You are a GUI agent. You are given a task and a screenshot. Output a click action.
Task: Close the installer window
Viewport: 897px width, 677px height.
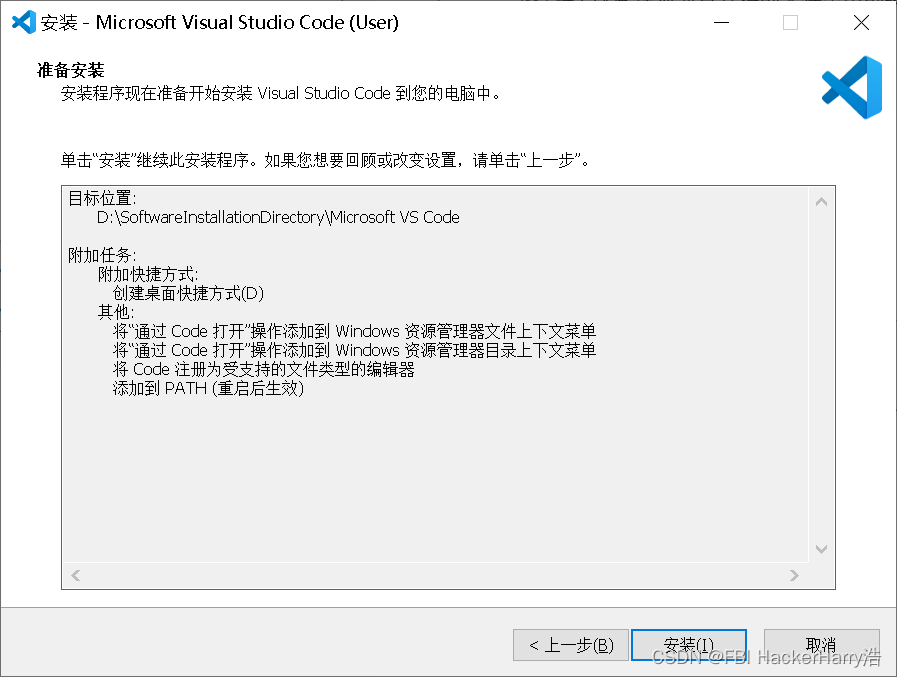(861, 22)
